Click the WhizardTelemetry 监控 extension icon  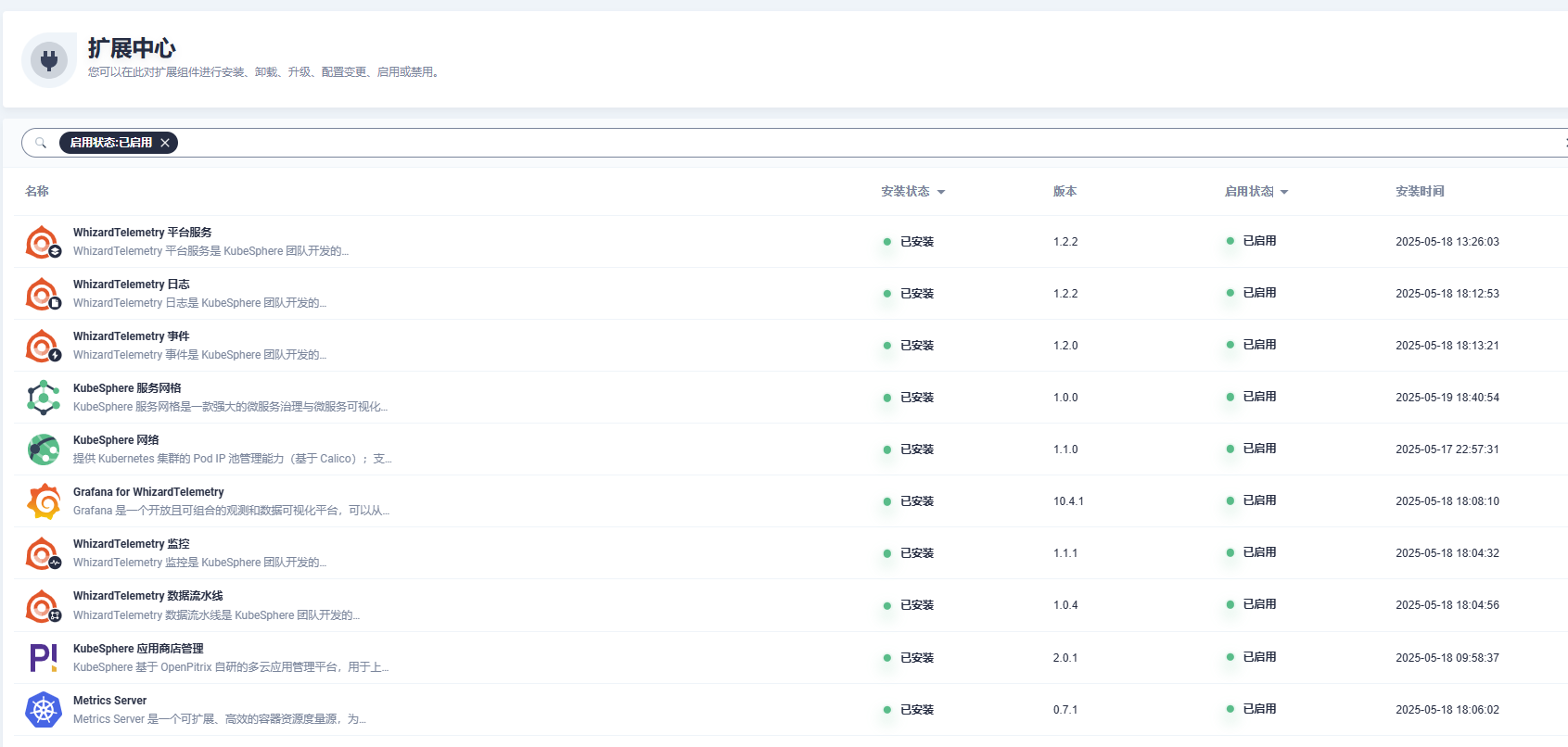44,553
